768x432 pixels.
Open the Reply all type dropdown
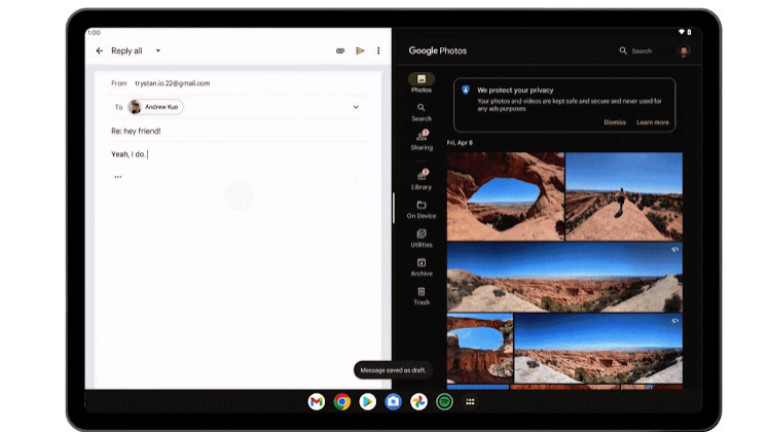(x=158, y=51)
